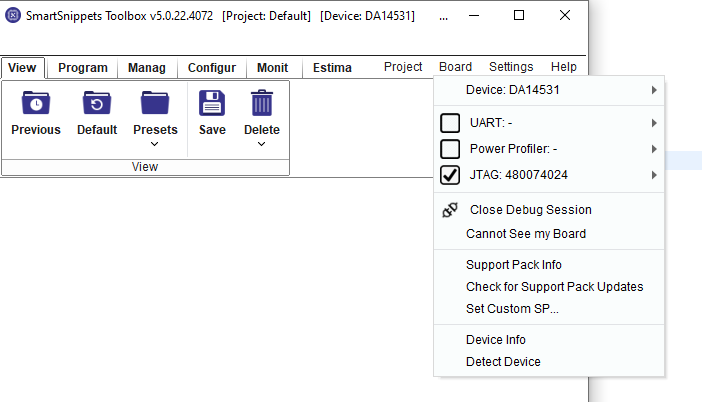
Task: Click the Previous layout clock-folder icon
Action: click(36, 103)
